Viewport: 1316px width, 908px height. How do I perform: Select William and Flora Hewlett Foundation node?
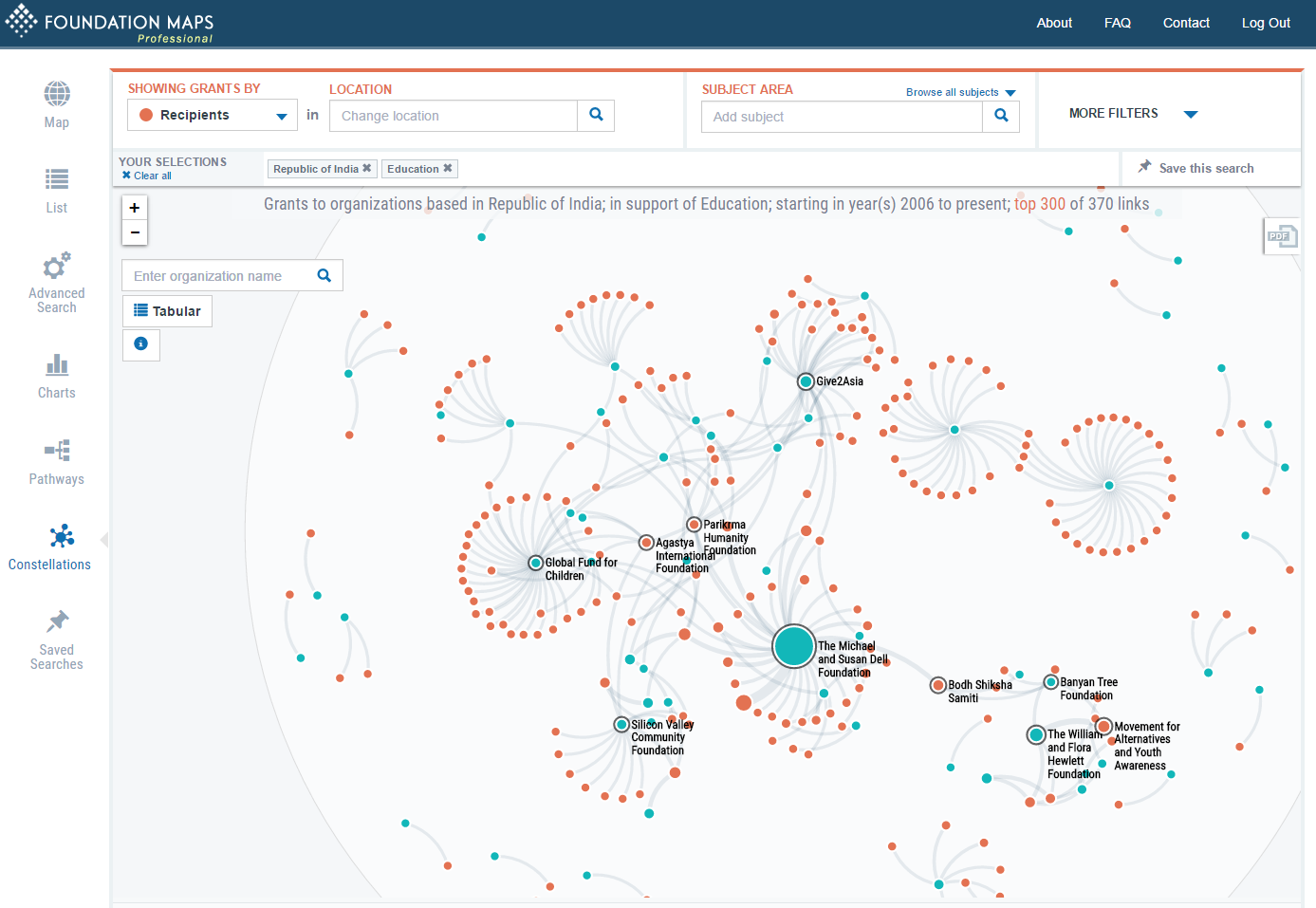tap(1037, 734)
